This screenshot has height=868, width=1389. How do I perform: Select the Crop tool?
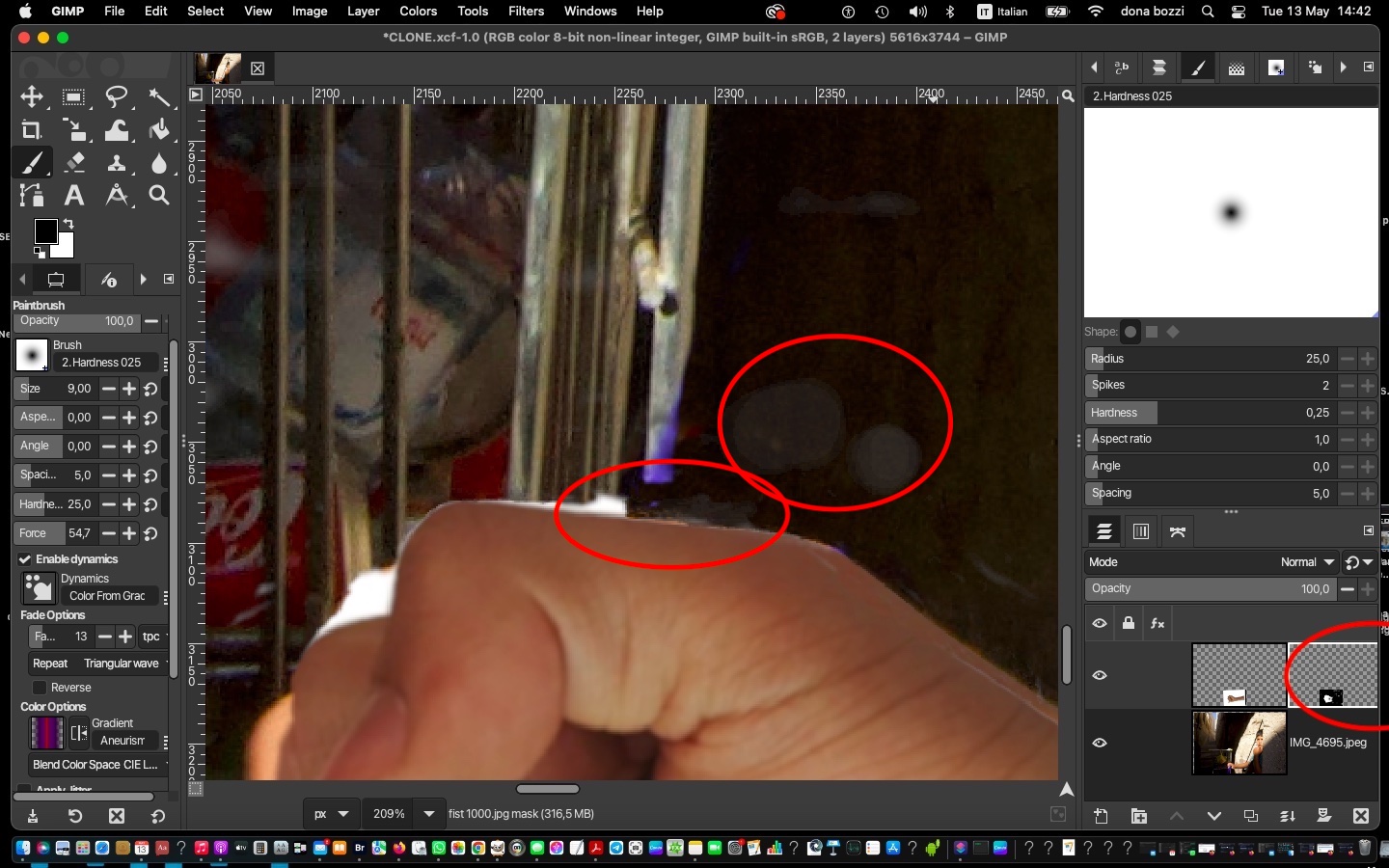[x=32, y=130]
